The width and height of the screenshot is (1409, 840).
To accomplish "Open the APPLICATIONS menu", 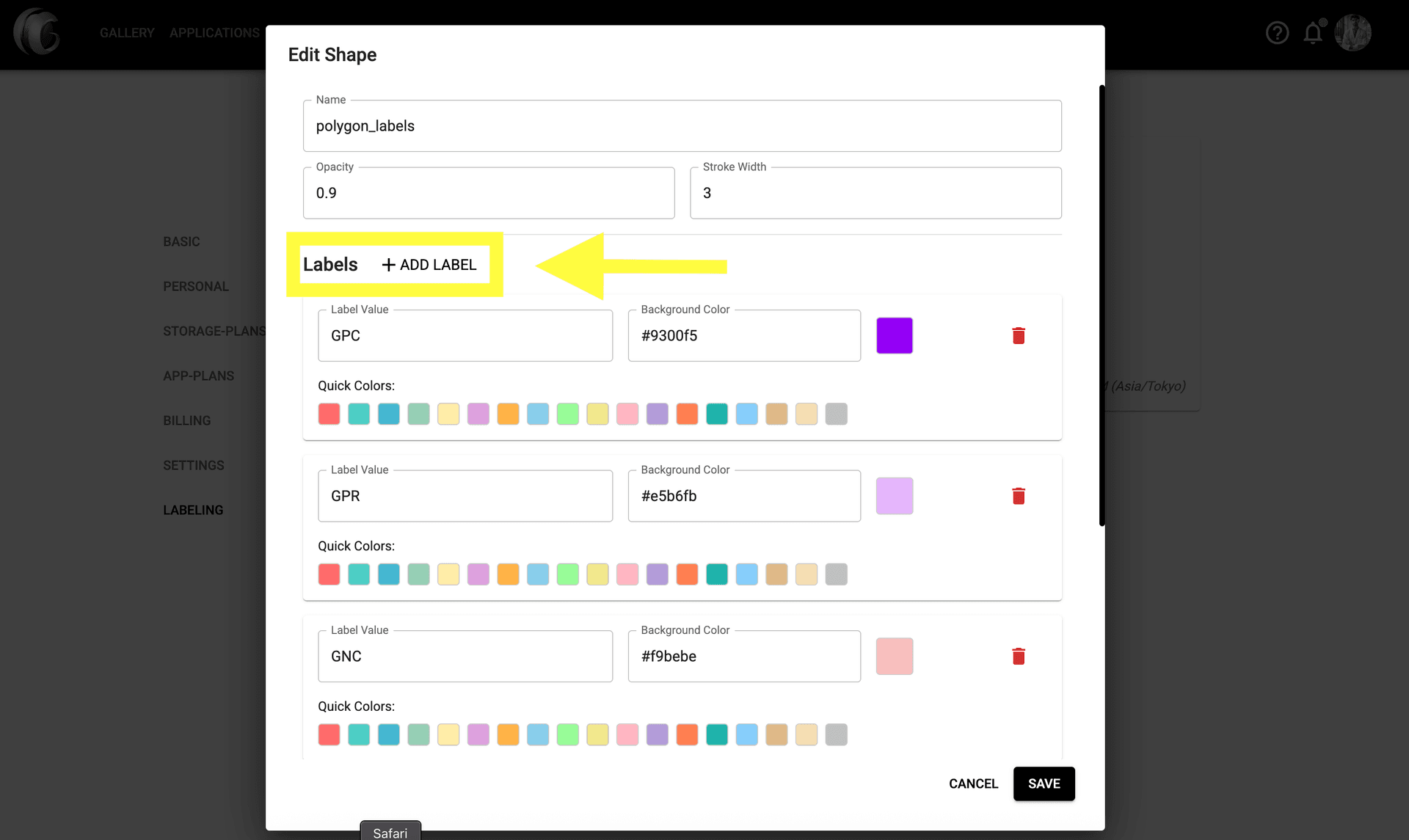I will click(x=214, y=32).
